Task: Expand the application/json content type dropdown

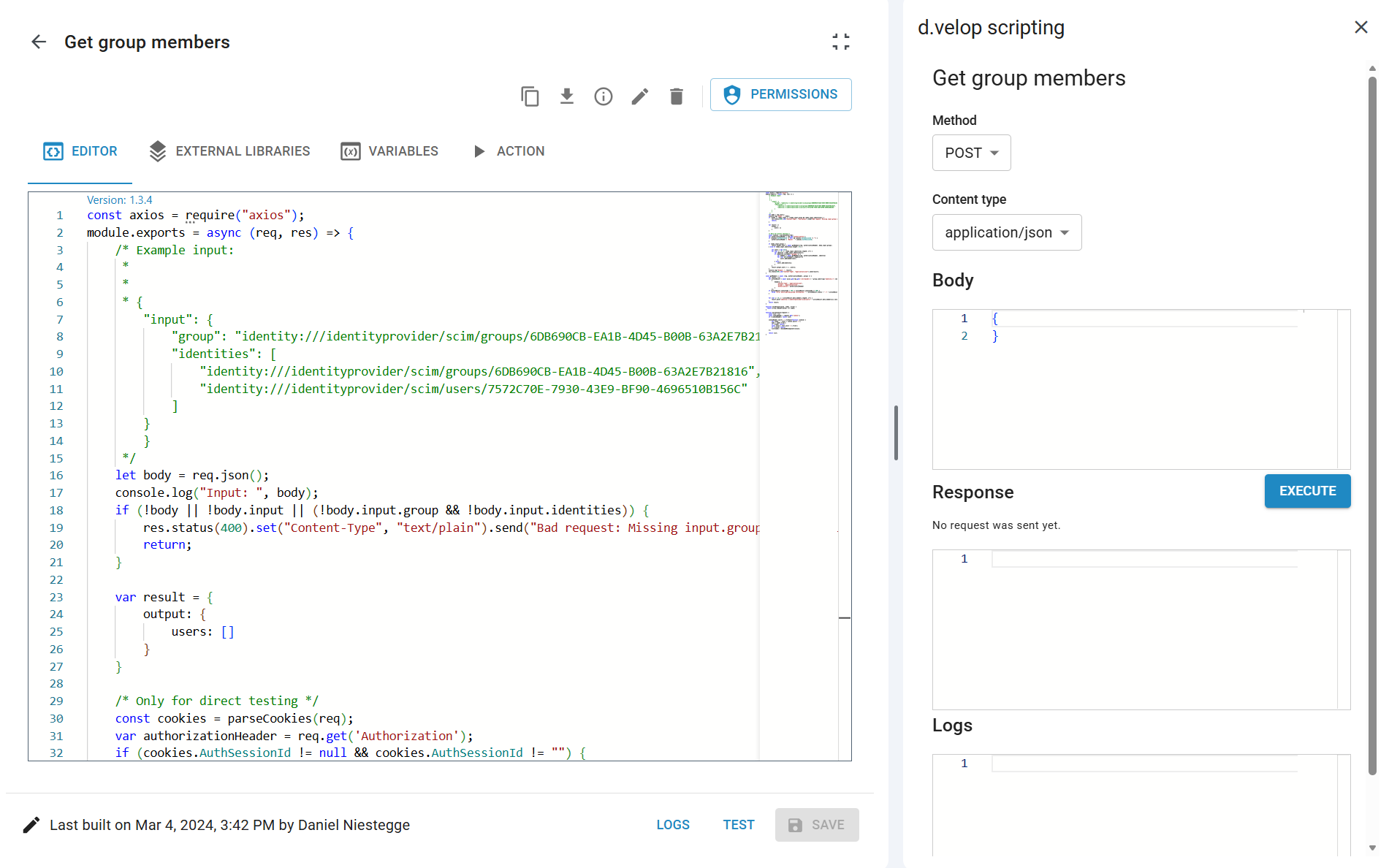Action: [1006, 232]
